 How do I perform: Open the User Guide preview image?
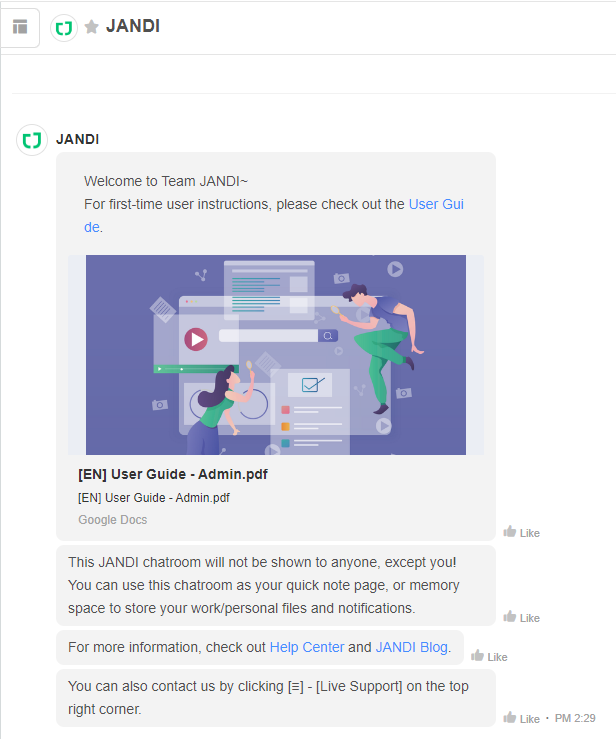pos(276,355)
